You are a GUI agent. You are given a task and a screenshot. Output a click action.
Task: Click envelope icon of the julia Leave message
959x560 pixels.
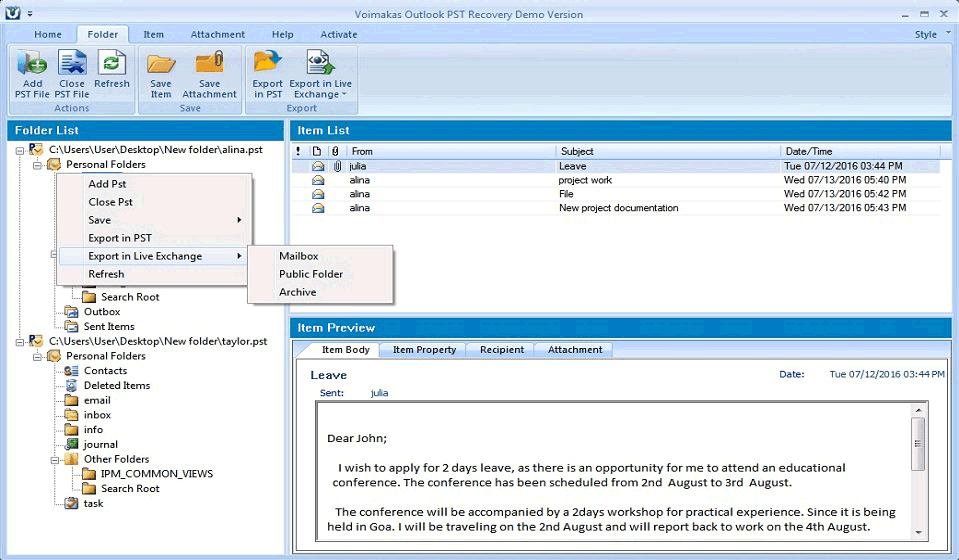tap(318, 166)
